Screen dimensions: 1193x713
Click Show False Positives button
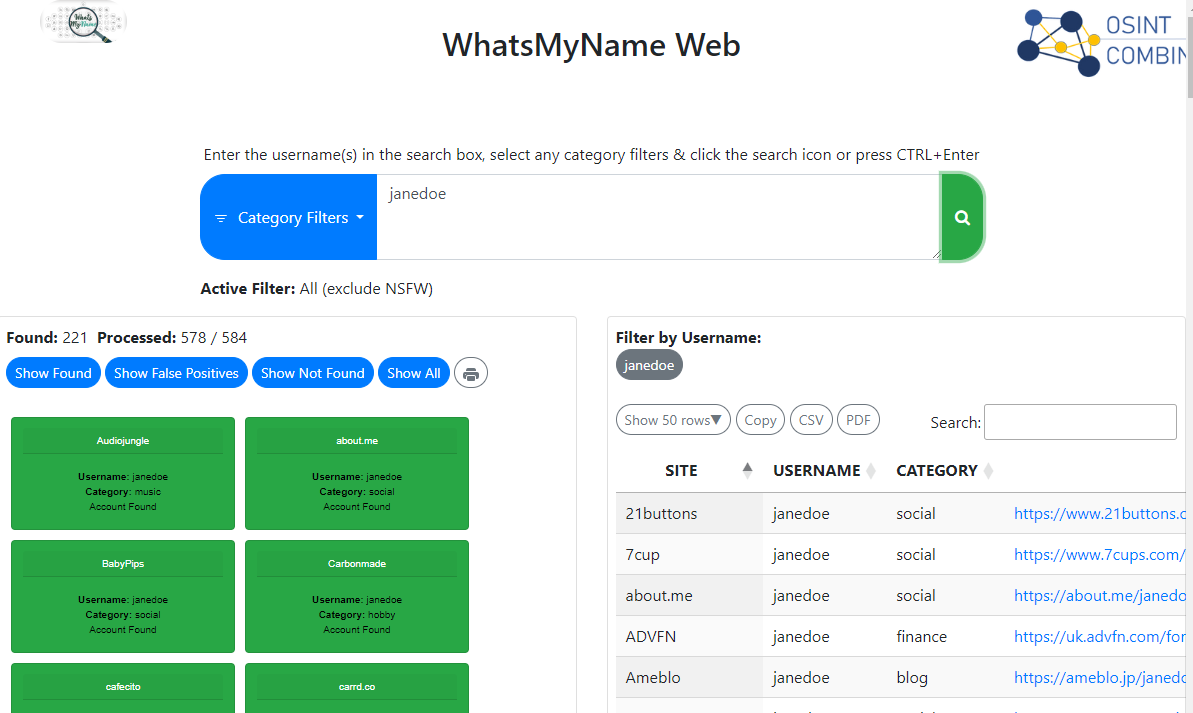click(177, 374)
